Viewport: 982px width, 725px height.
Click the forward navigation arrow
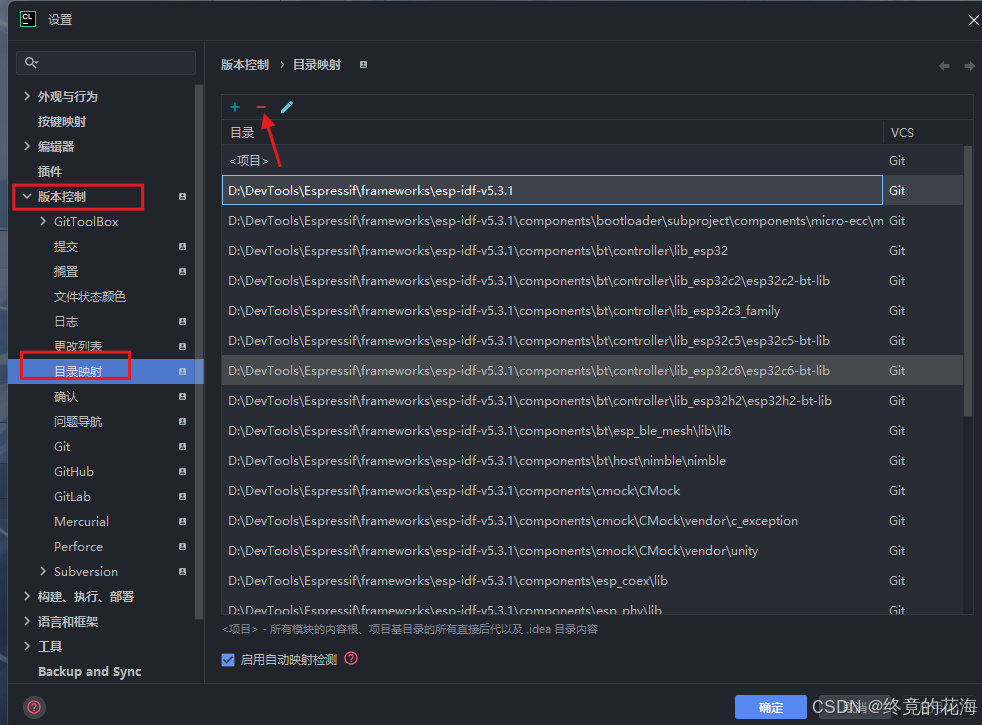click(969, 66)
